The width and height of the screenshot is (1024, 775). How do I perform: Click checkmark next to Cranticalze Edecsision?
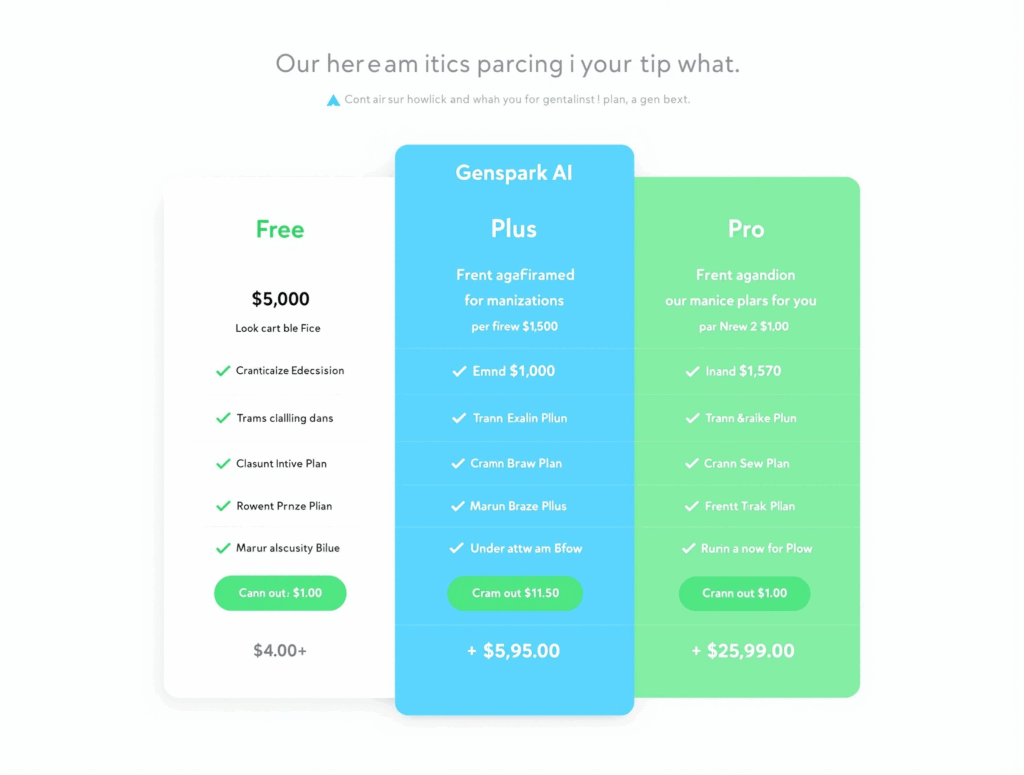click(x=223, y=371)
